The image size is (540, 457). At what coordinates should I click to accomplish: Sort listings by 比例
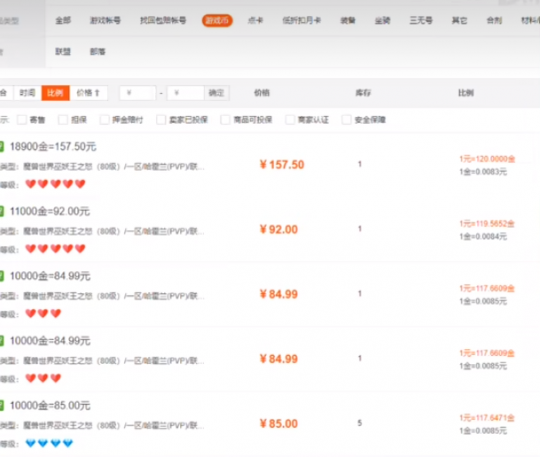click(x=55, y=93)
